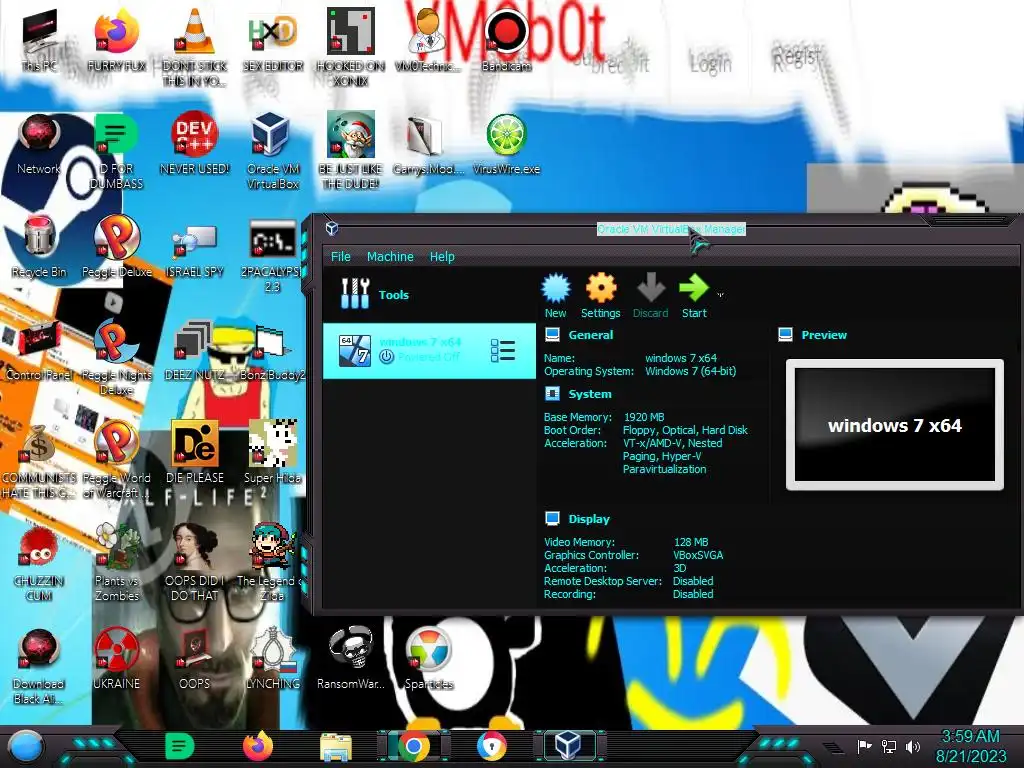Screen dimensions: 1024x768
Task: Select the Super Hilda shortcut
Action: click(273, 453)
